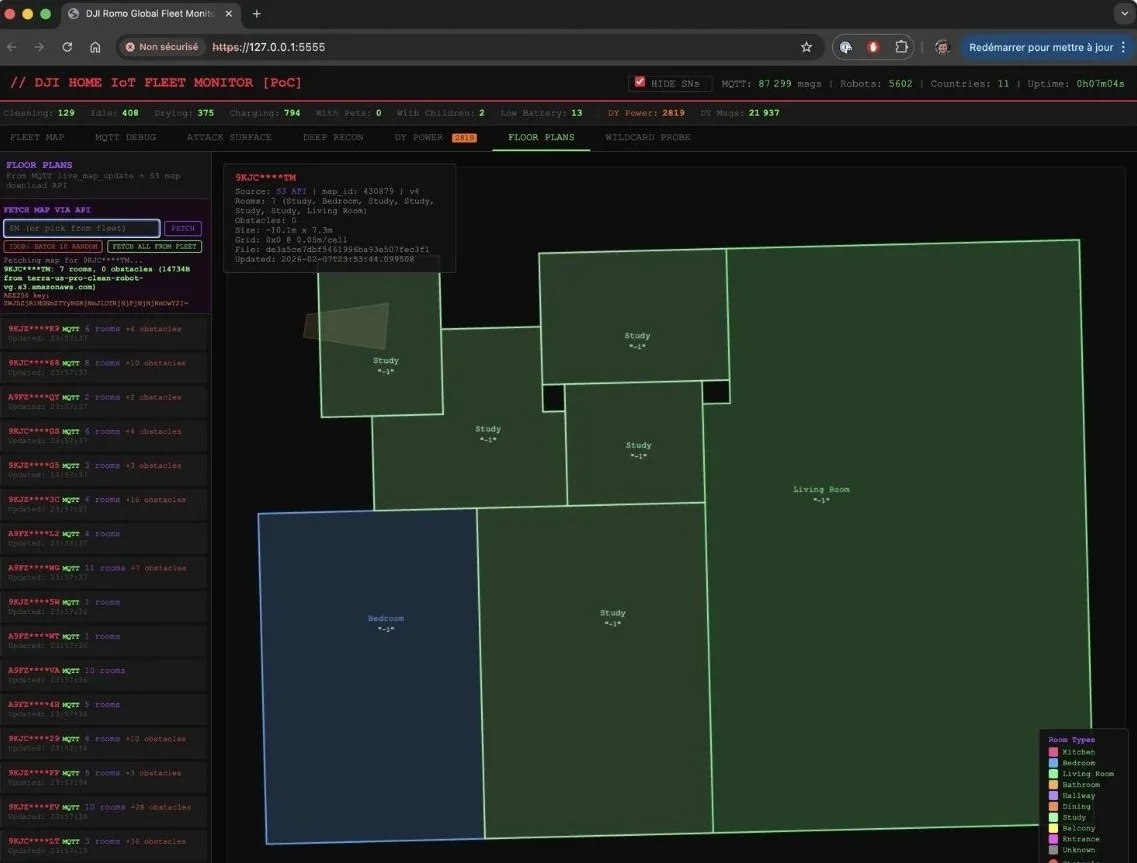Select robot 9KJZ****FF with 5 rooms

[x=104, y=777]
